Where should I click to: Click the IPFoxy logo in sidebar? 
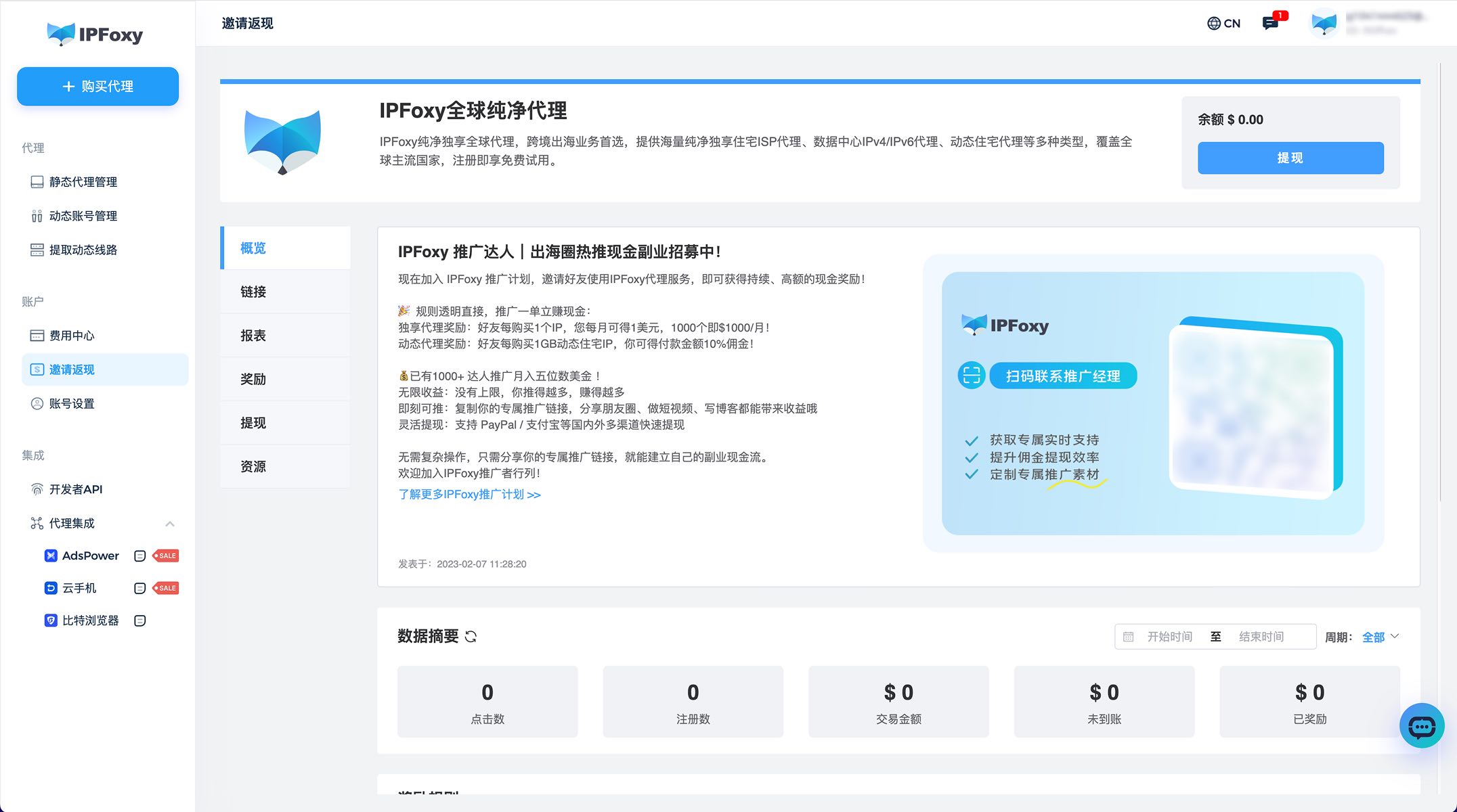[x=95, y=34]
